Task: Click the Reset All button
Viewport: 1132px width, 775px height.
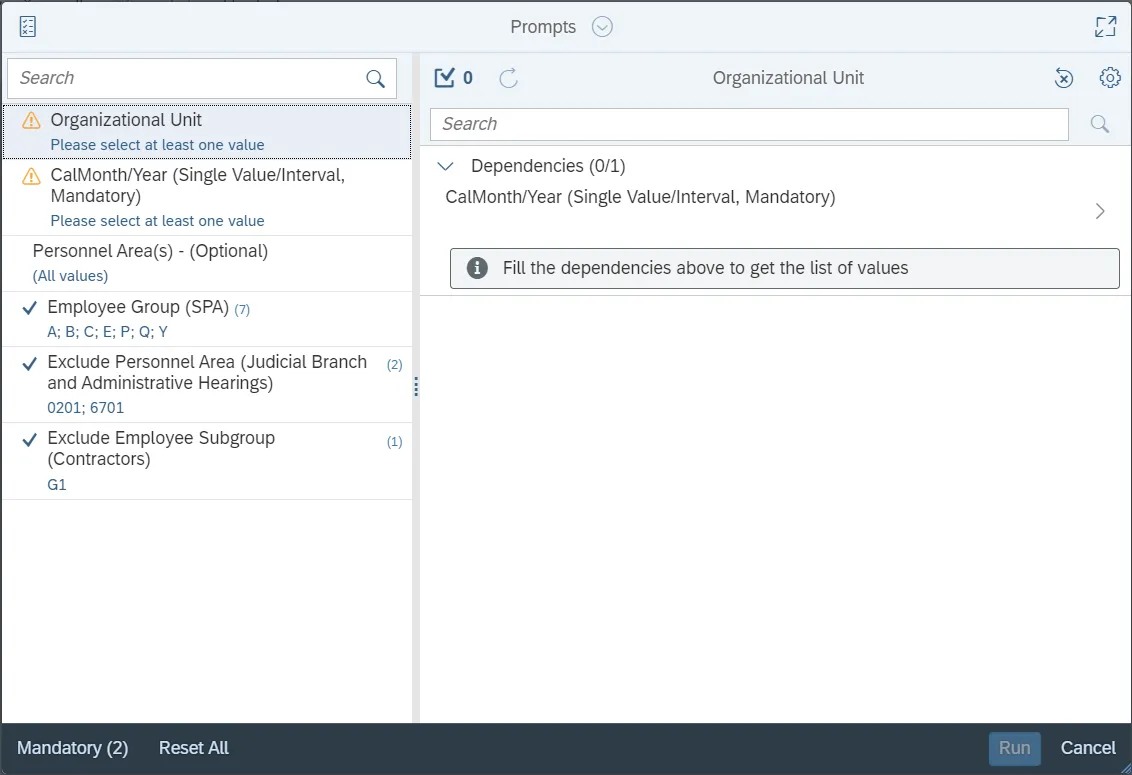Action: click(194, 748)
